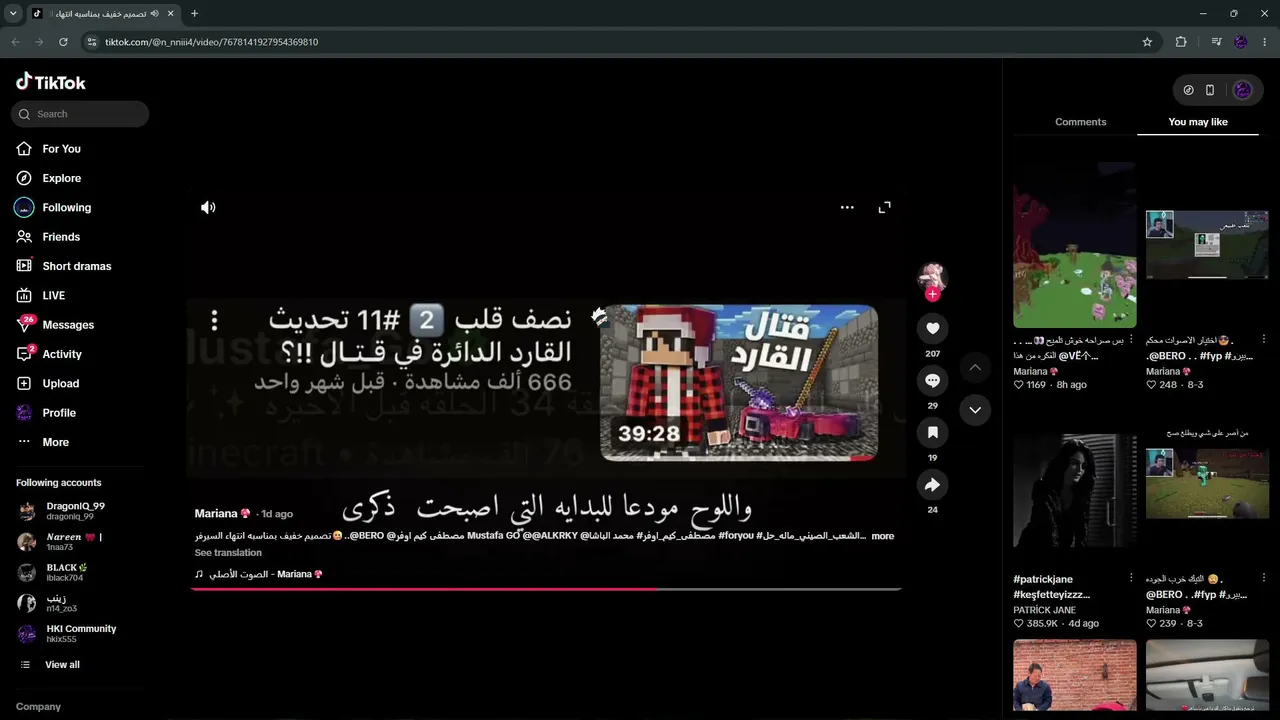Open Chrome media controls
The height and width of the screenshot is (720, 1280).
tap(1216, 42)
